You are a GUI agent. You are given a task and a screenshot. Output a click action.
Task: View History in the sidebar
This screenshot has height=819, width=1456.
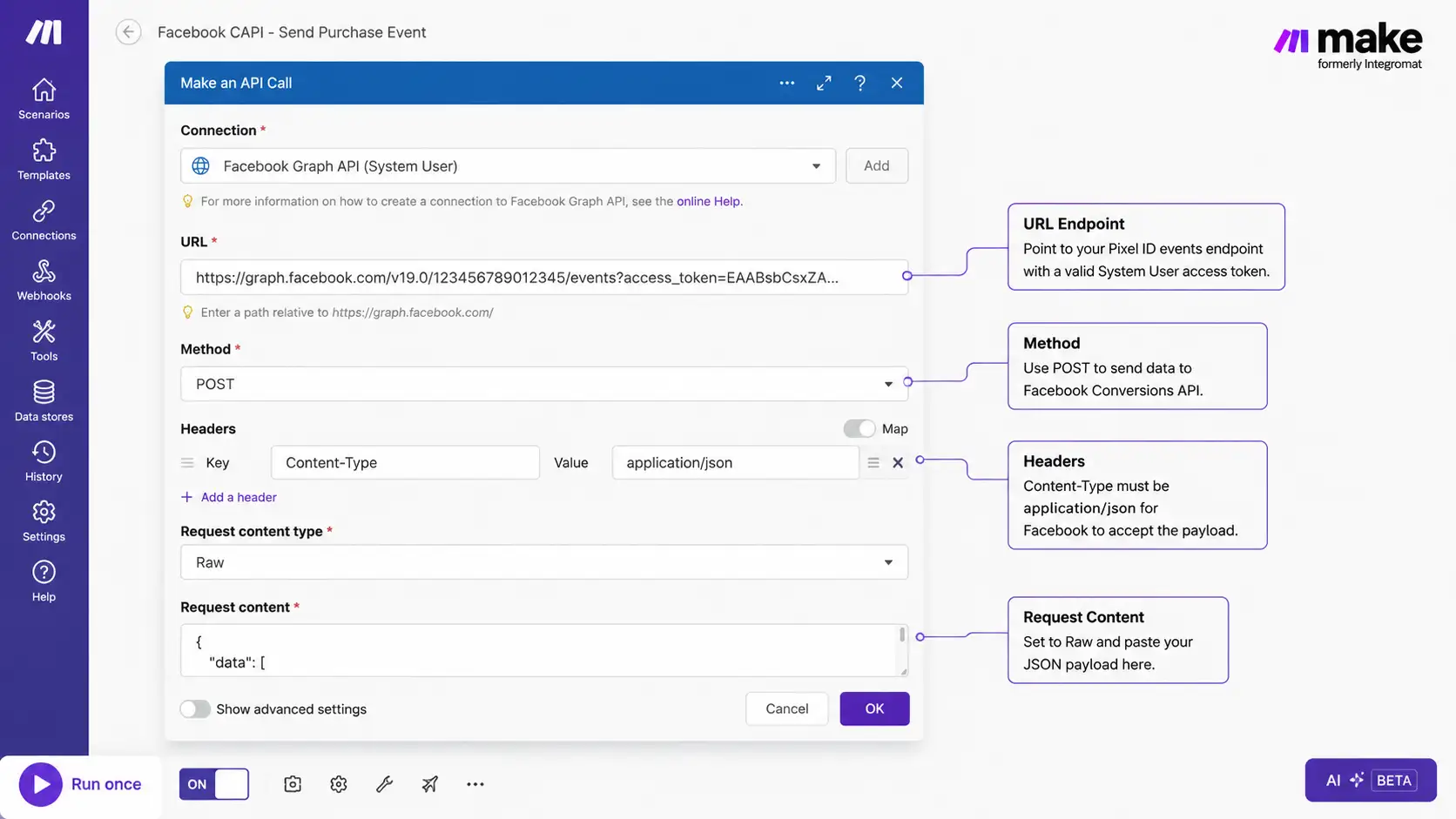44,461
